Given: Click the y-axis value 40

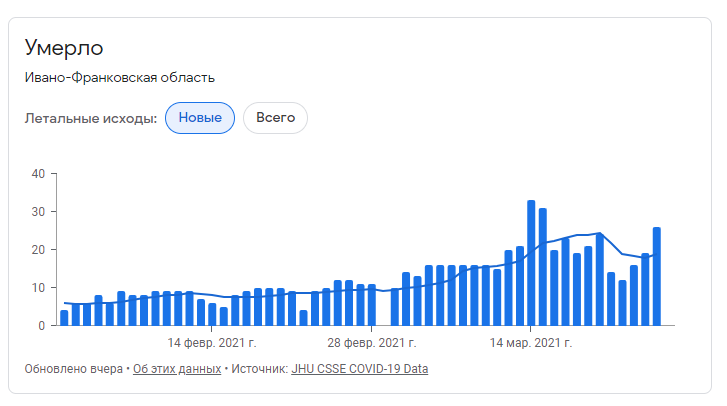Looking at the screenshot, I should point(39,174).
